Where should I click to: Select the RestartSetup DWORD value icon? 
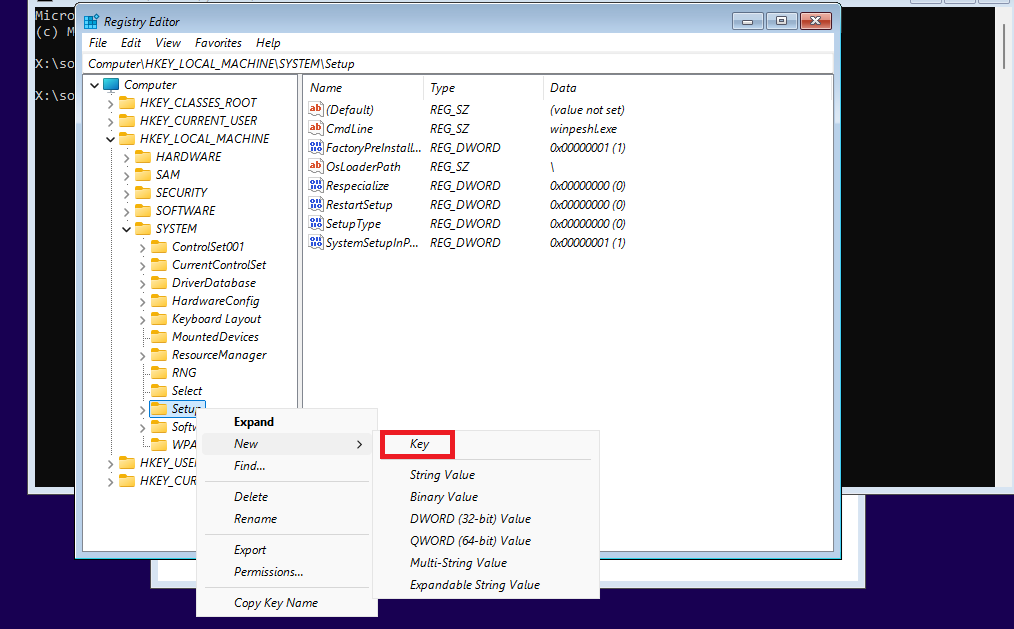[x=316, y=205]
